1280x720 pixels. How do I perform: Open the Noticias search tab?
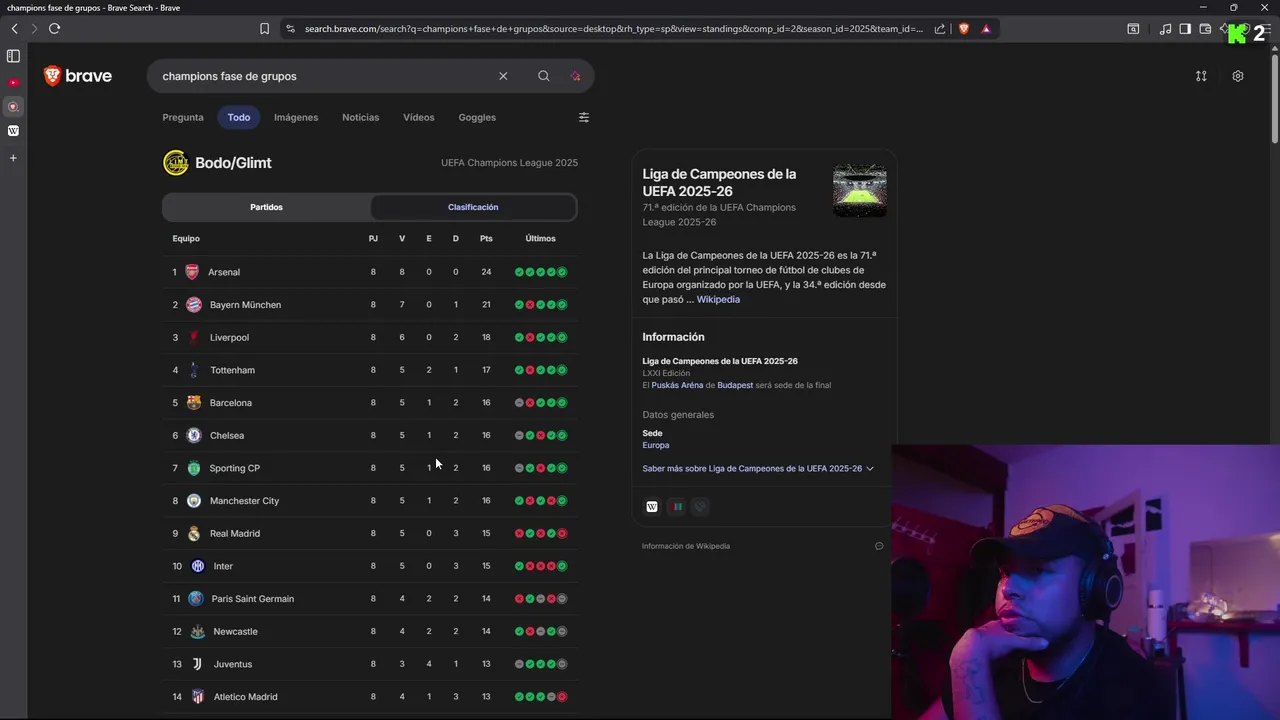tap(360, 117)
